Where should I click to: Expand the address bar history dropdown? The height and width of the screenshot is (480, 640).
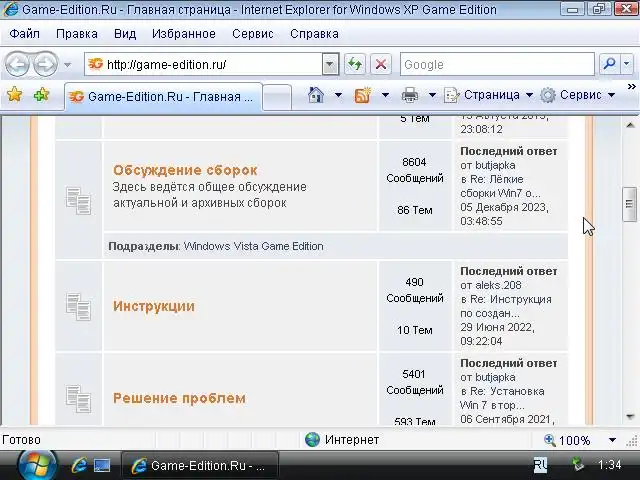(x=330, y=64)
